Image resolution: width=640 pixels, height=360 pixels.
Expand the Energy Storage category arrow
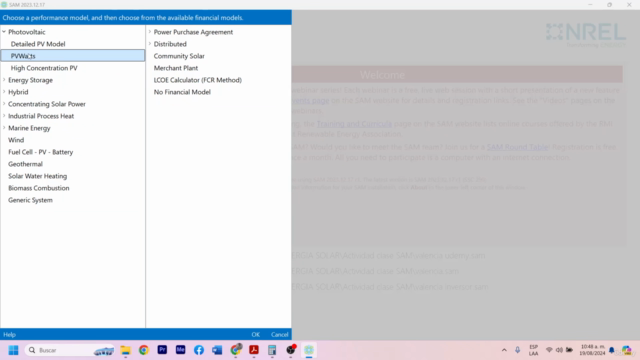[x=4, y=80]
